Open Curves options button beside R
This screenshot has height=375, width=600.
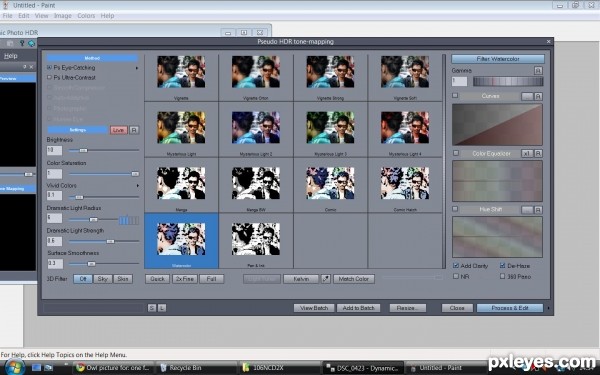527,96
